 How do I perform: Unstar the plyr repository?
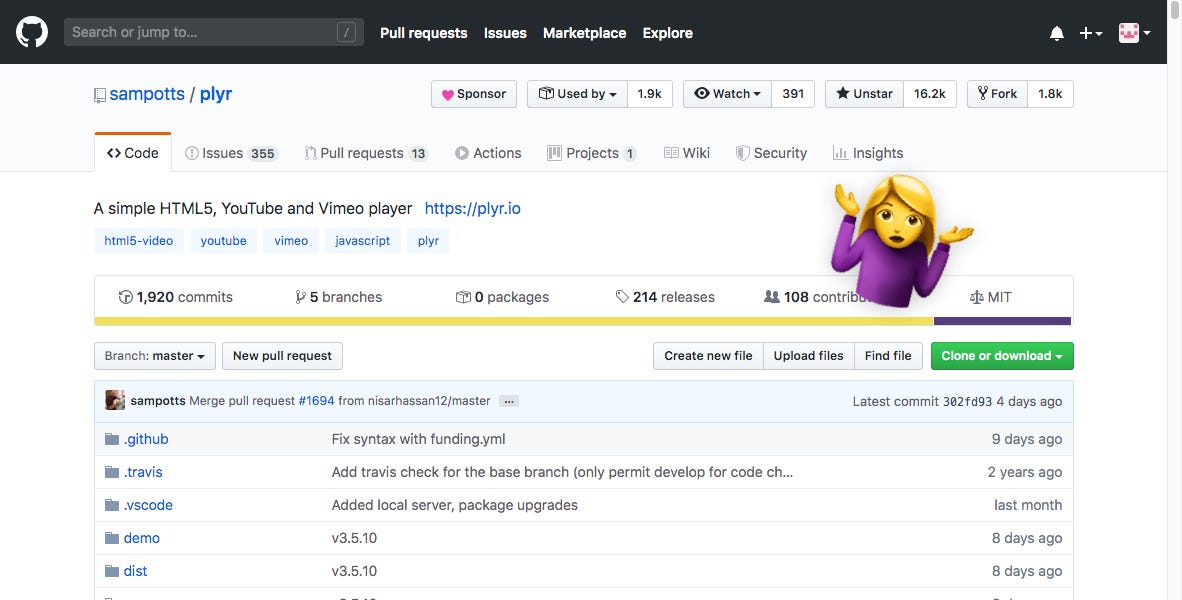pyautogui.click(x=862, y=93)
